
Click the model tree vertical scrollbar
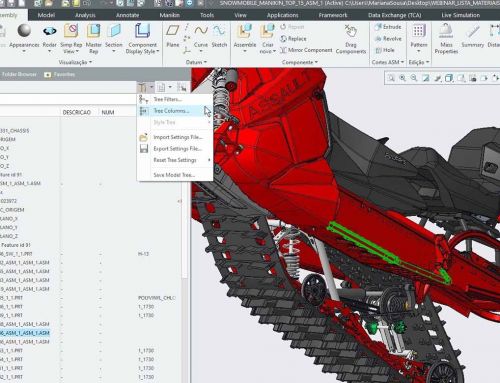[x=185, y=233]
